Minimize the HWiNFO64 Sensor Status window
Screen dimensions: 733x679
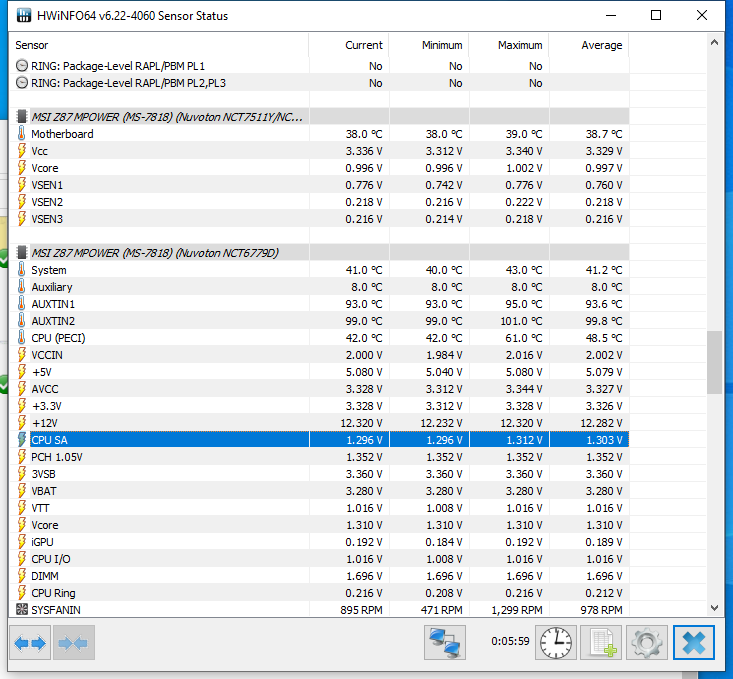(611, 15)
